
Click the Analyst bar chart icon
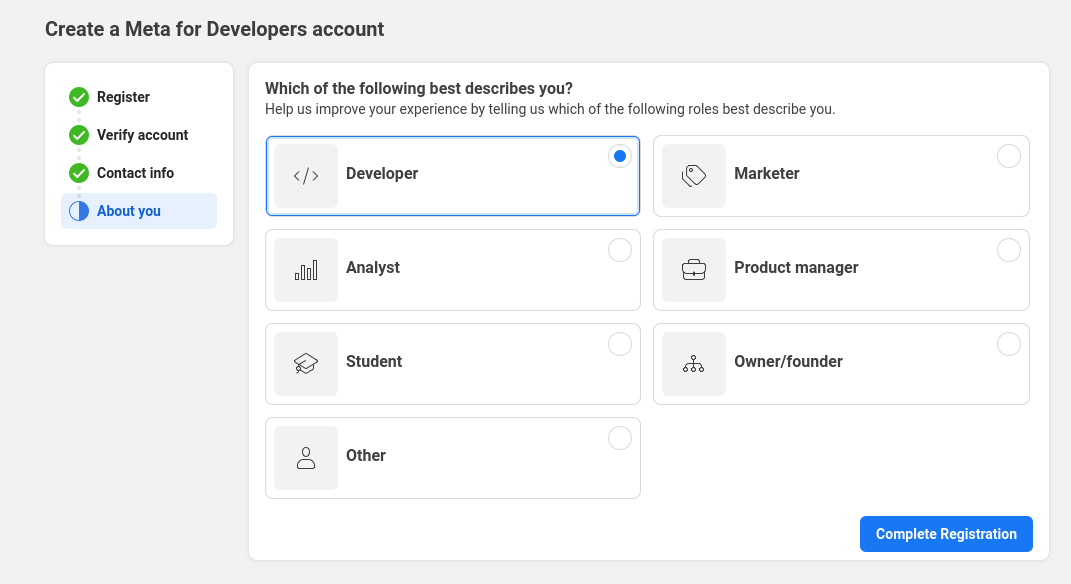coord(306,270)
